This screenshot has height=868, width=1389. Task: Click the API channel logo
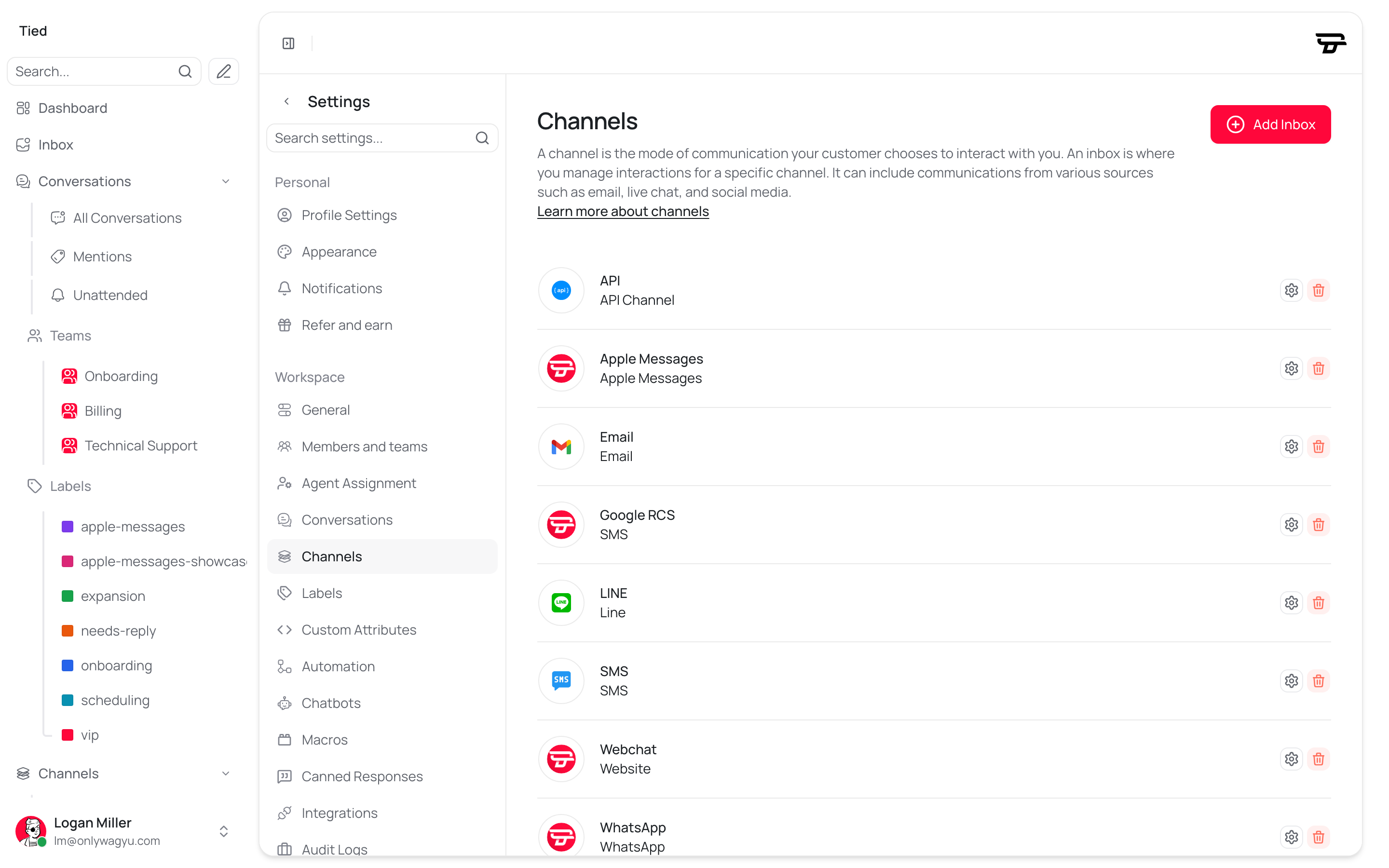[561, 290]
